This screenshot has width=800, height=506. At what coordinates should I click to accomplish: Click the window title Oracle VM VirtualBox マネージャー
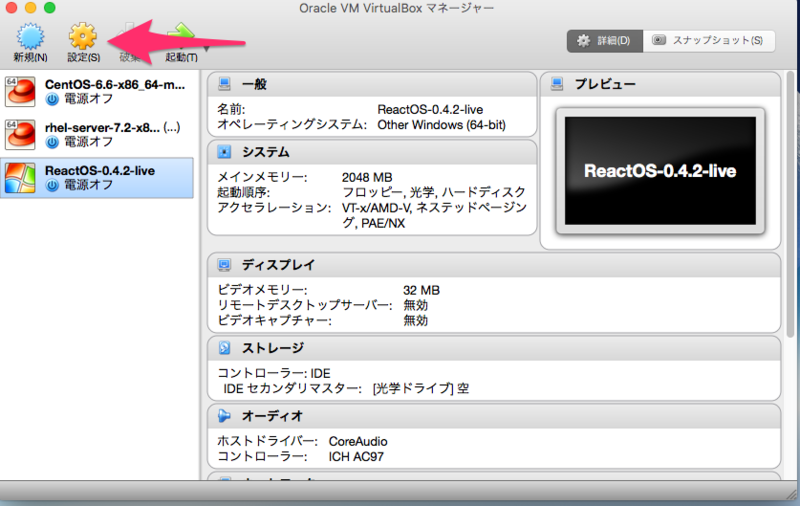point(396,8)
